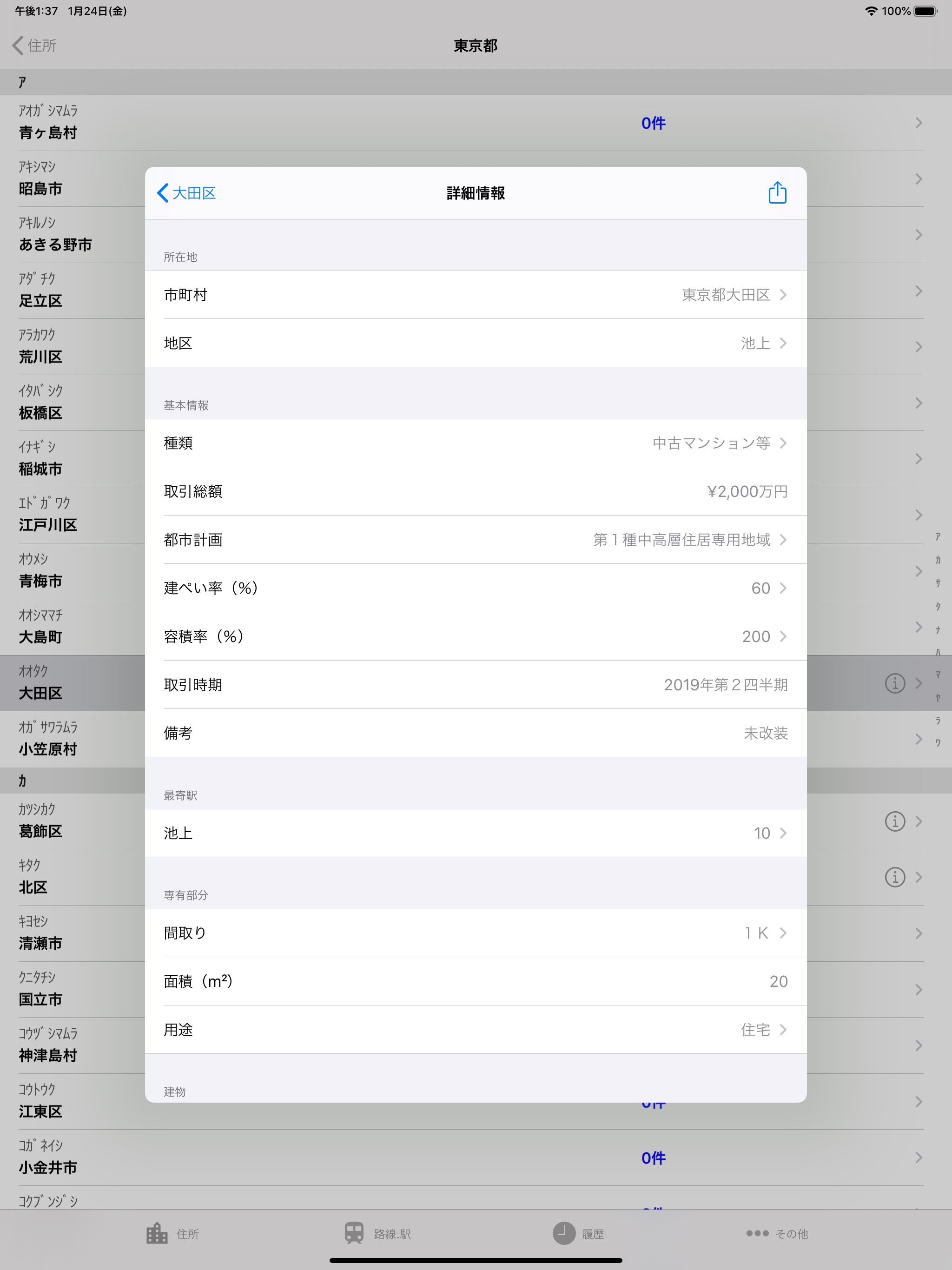Open the 用途 住宅 row
952x1270 pixels.
pos(476,1030)
